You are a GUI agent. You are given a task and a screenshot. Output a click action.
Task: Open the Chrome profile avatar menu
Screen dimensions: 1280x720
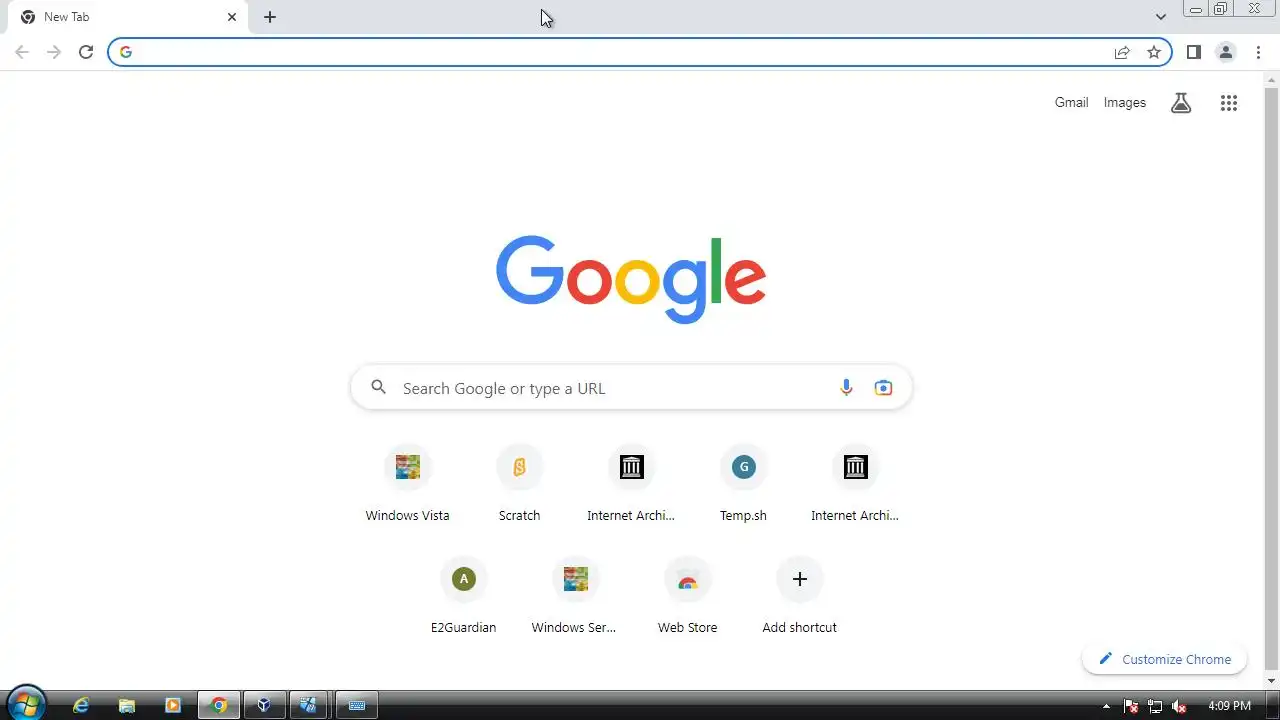point(1225,52)
